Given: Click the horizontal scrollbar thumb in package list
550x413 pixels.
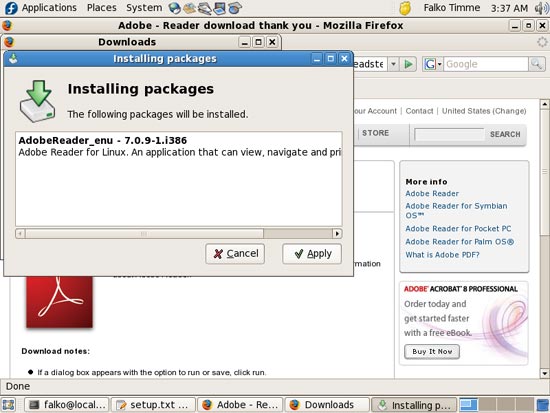Looking at the screenshot, I should (144, 234).
